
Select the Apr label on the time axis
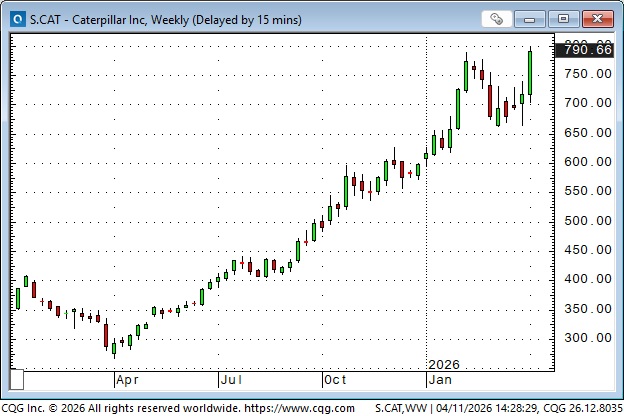click(127, 380)
